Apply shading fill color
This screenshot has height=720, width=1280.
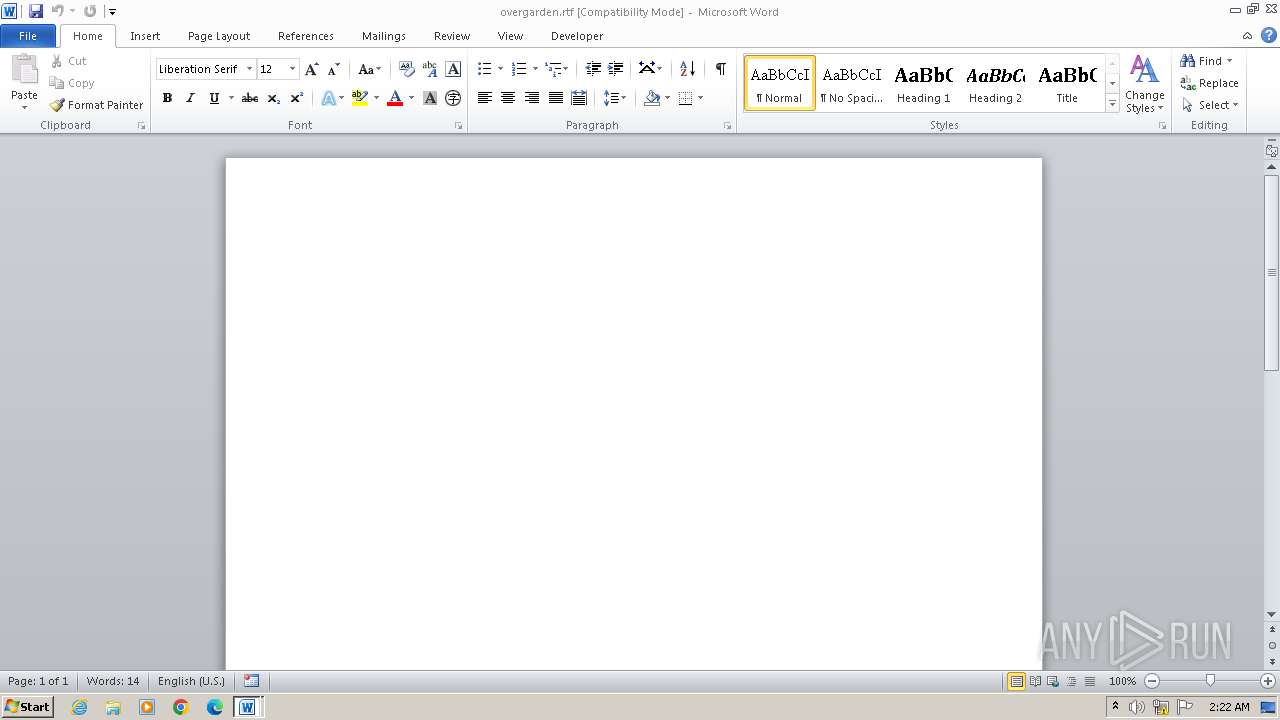(652, 98)
